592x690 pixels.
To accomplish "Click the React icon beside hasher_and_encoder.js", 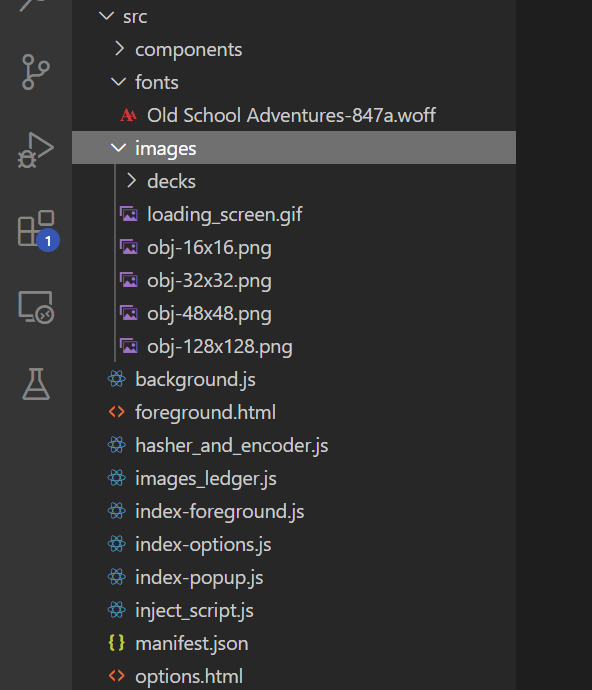I will coord(117,445).
